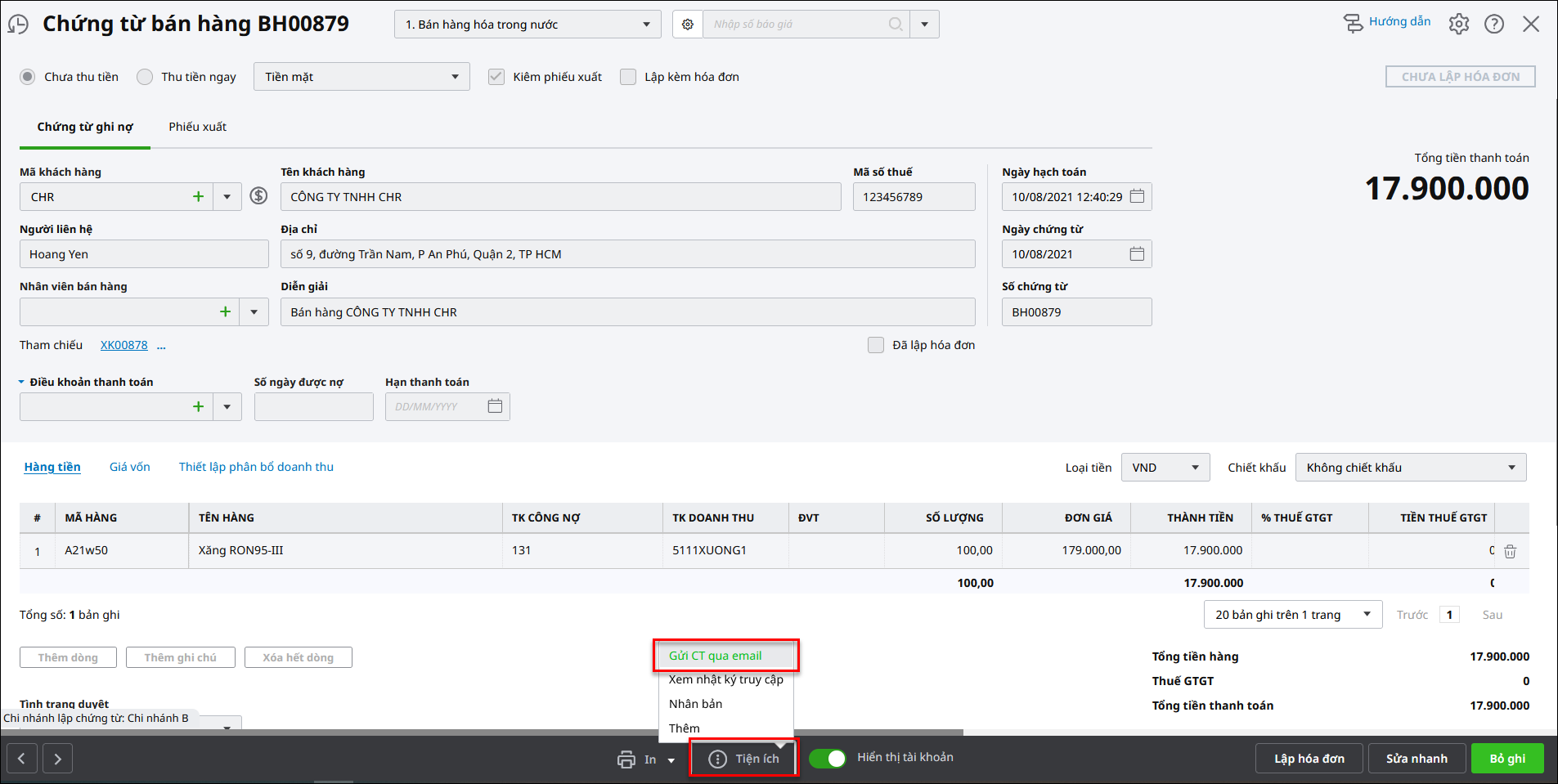The width and height of the screenshot is (1558, 784).
Task: Delete row 1 with trash icon
Action: pos(1510,551)
